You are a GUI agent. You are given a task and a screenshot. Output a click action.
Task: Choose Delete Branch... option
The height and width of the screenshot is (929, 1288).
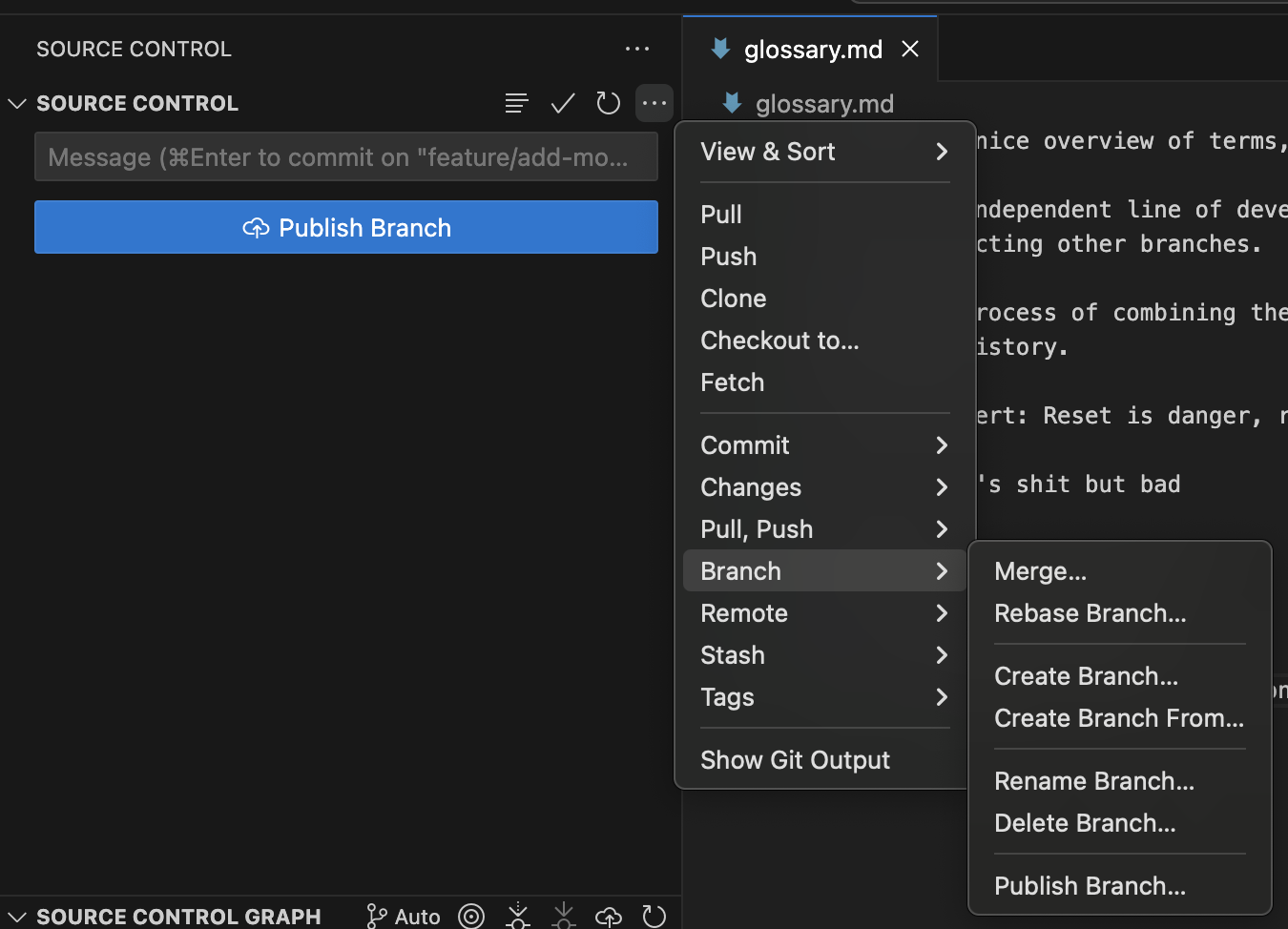point(1120,823)
